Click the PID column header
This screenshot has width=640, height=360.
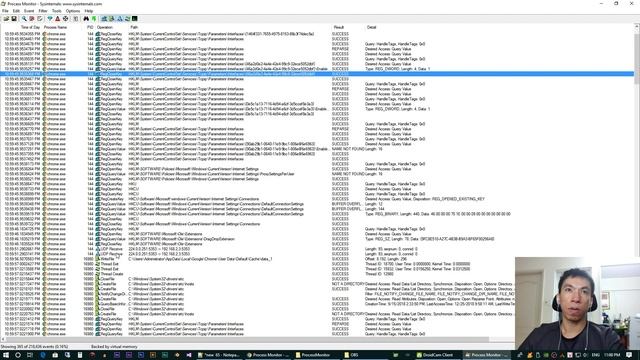[90, 27]
